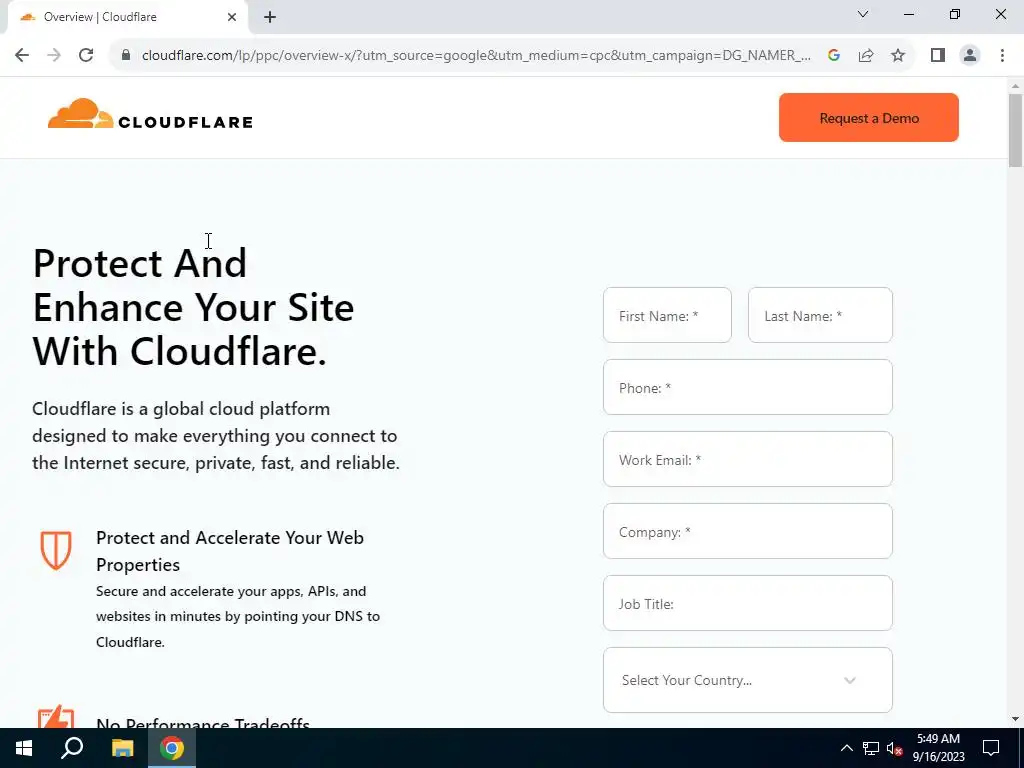Viewport: 1024px width, 768px height.
Task: View site info via padlock icon
Action: 126,56
